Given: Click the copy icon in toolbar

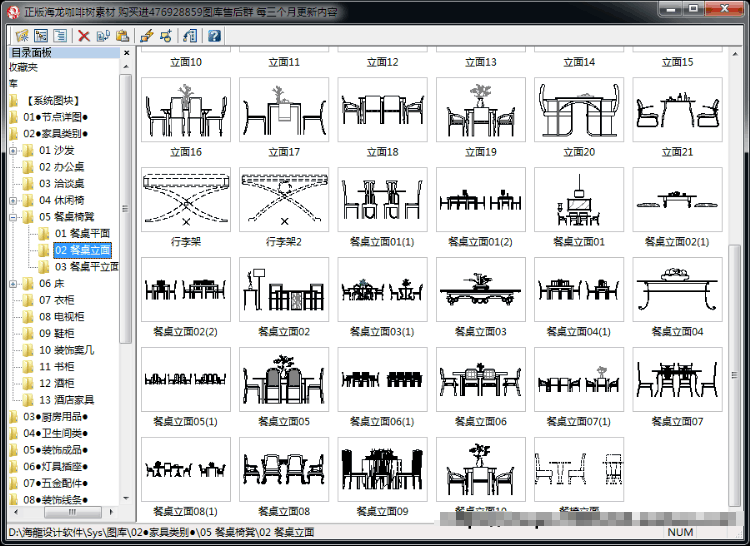Looking at the screenshot, I should pos(103,35).
